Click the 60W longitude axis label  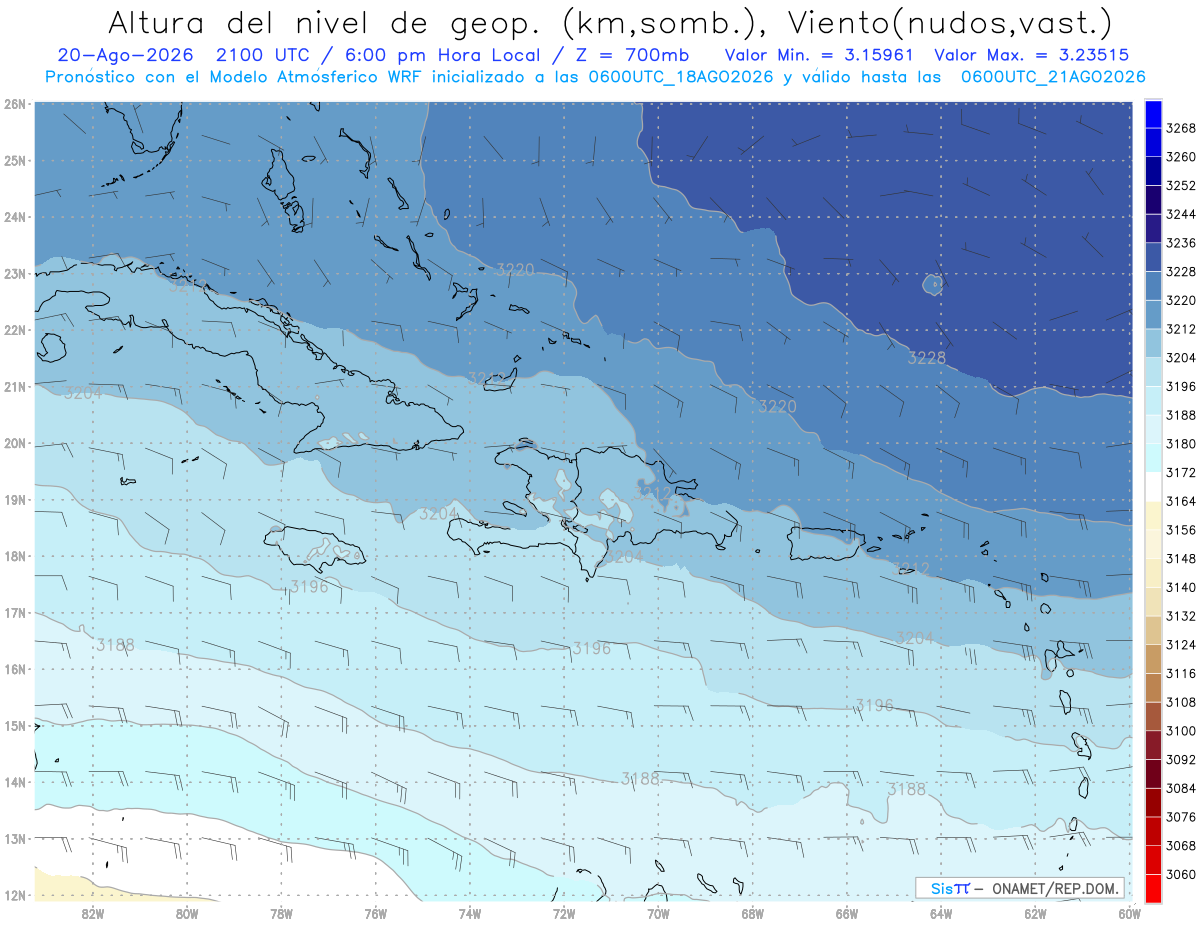click(1130, 914)
